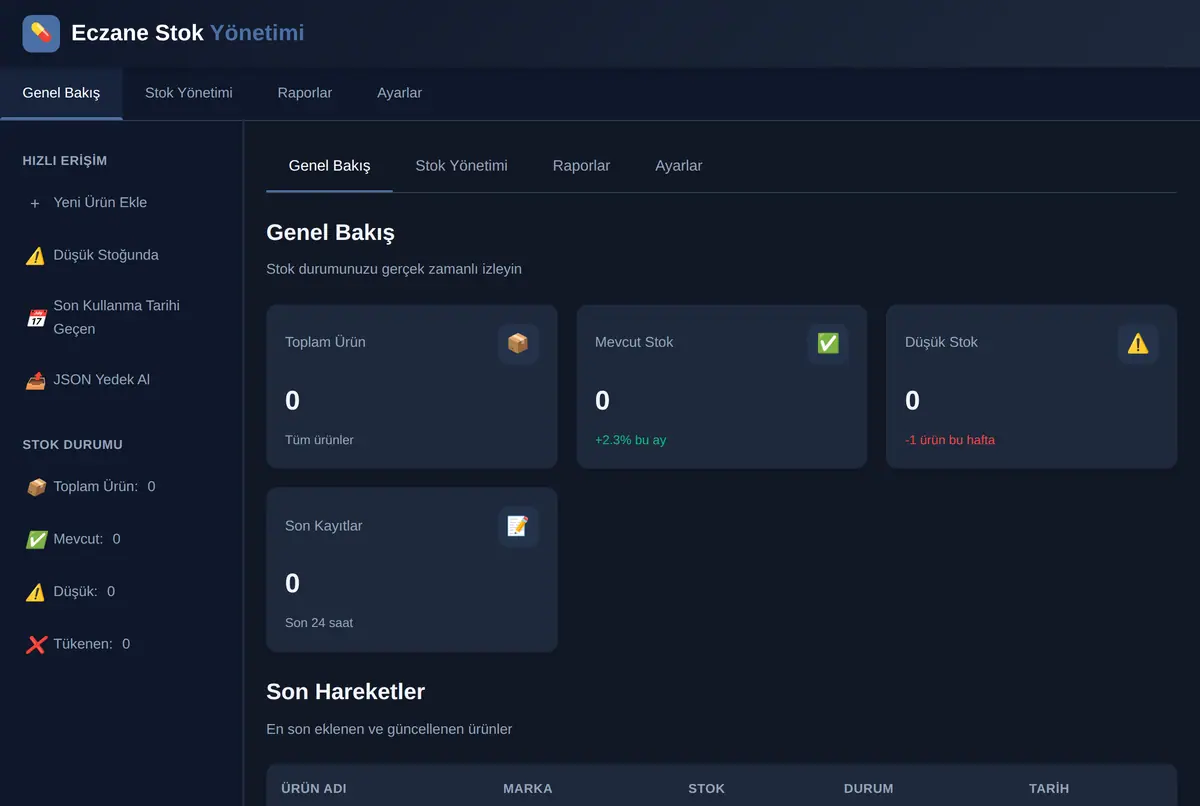Click the red X icon beside Tükenen
The width and height of the screenshot is (1200, 806).
tap(36, 644)
